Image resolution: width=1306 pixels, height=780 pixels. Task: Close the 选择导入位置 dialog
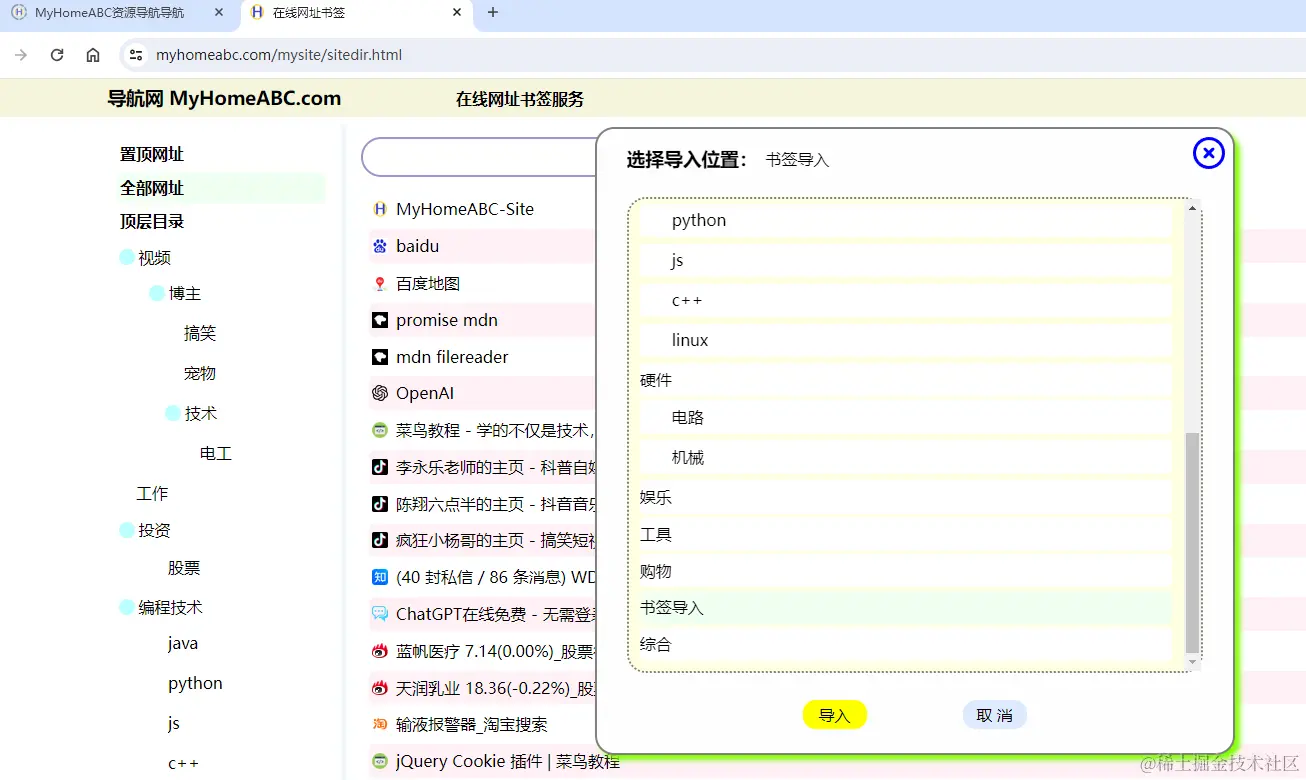pyautogui.click(x=1208, y=152)
